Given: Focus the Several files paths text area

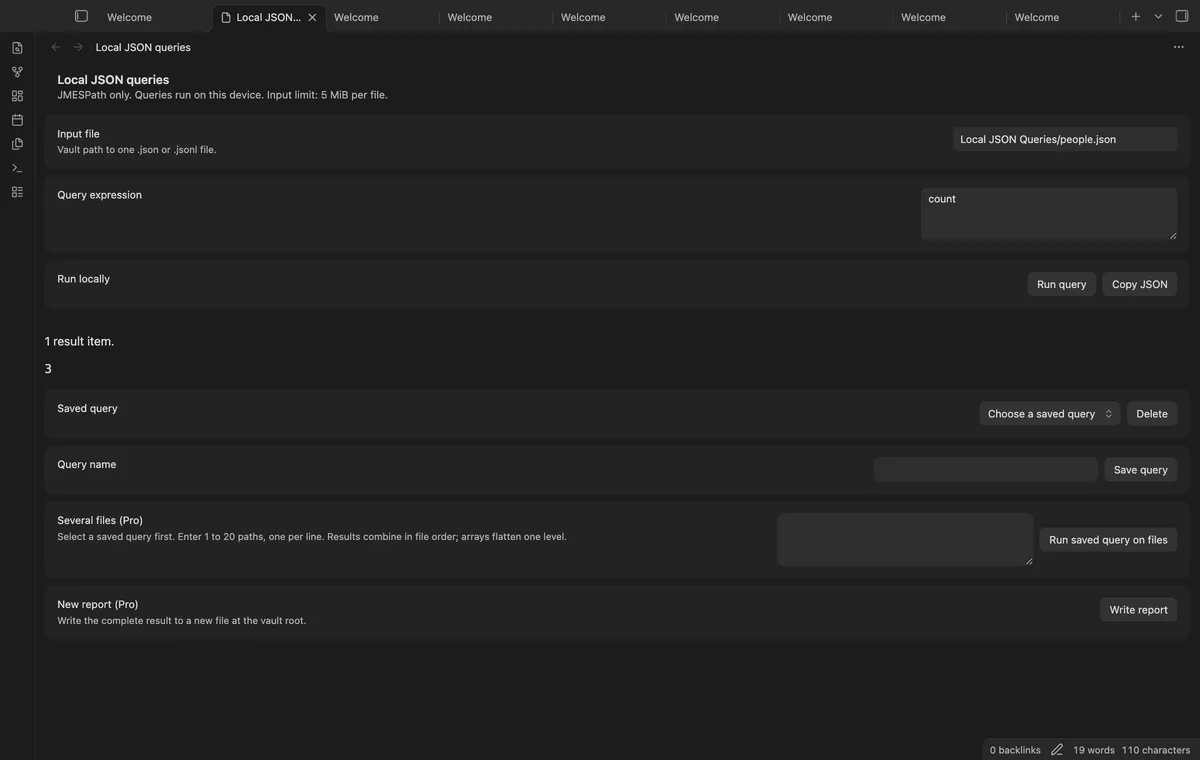Looking at the screenshot, I should point(905,540).
